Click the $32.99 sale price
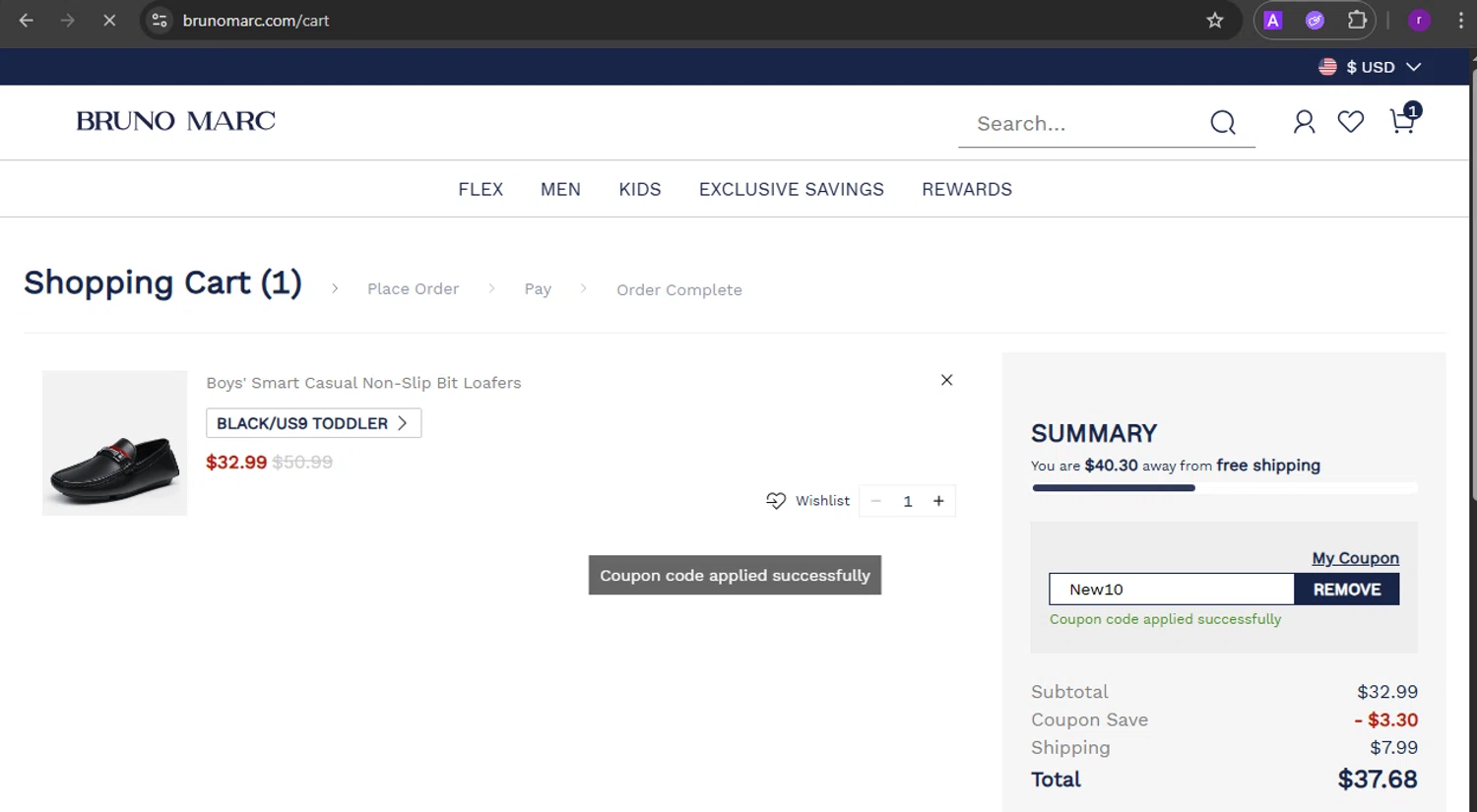 coord(236,462)
